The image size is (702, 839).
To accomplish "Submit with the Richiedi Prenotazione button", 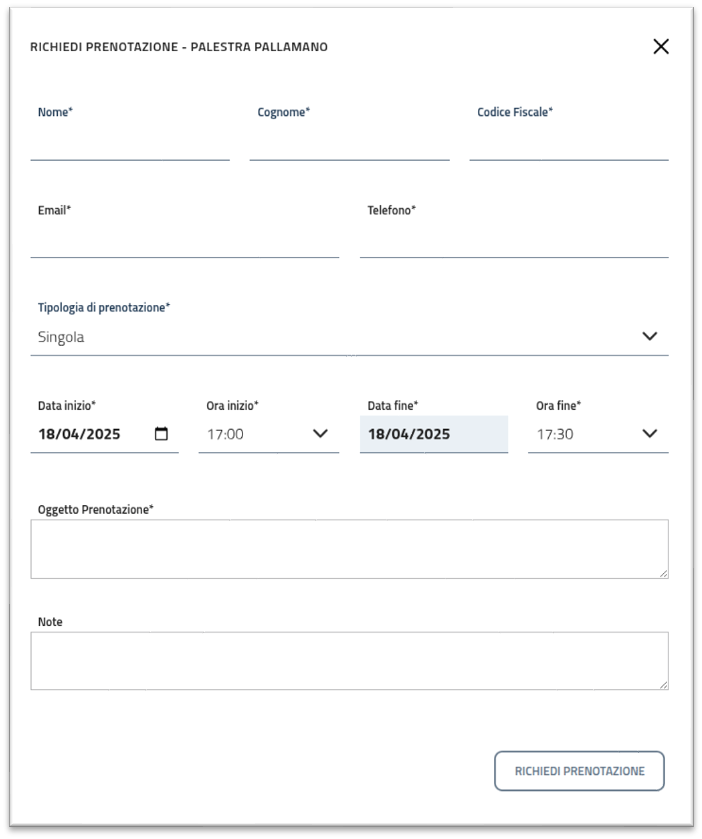I will (x=579, y=771).
